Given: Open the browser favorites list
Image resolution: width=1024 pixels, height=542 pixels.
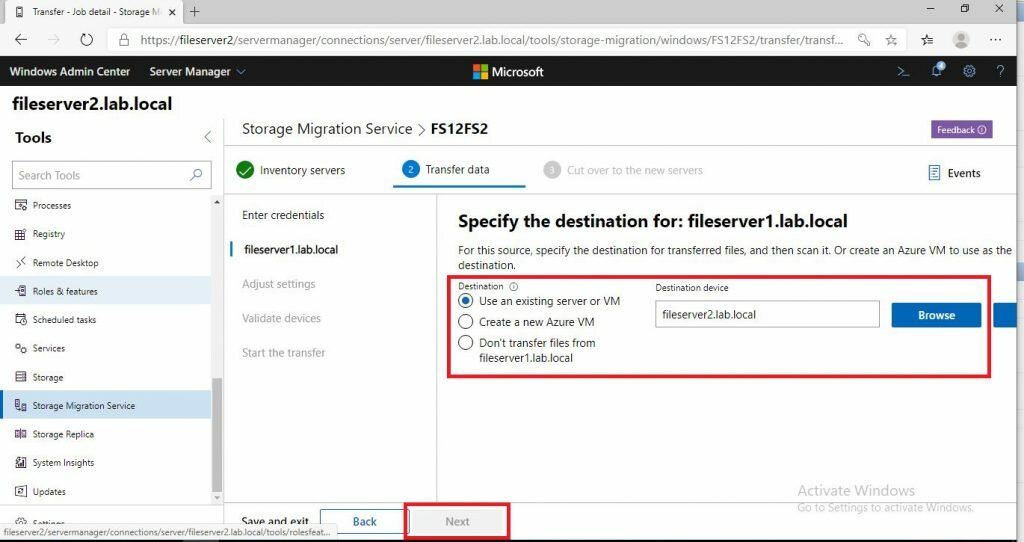Looking at the screenshot, I should (x=927, y=40).
